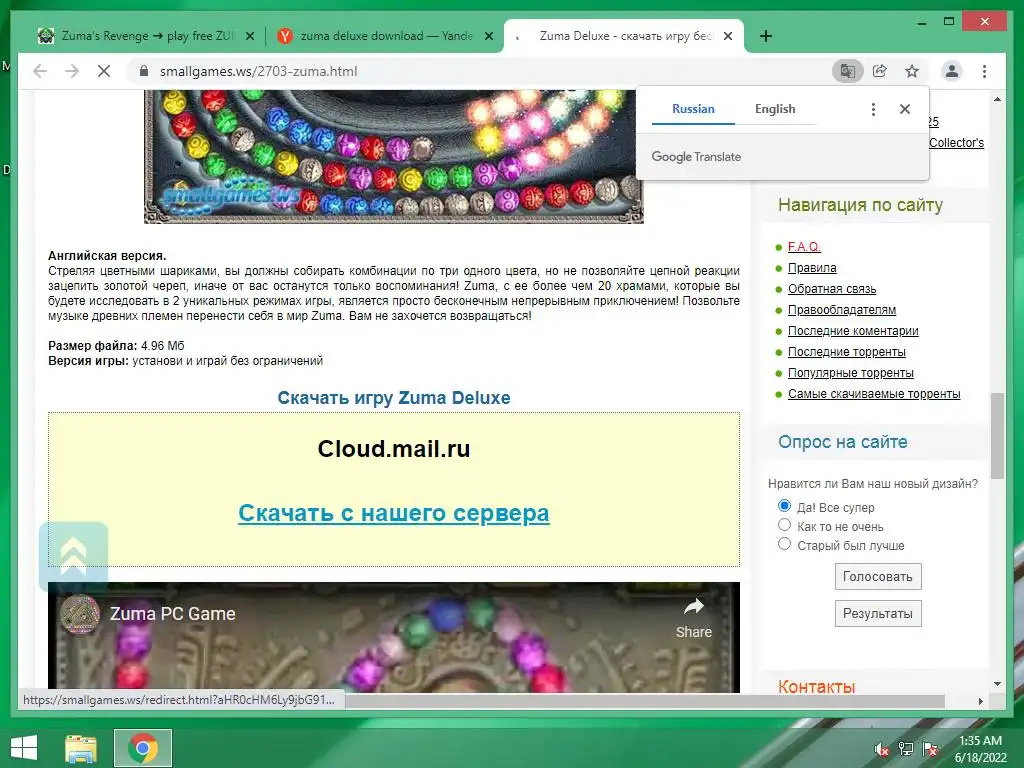
Task: Click the horizontal scrollbar right arrow
Action: click(x=980, y=701)
